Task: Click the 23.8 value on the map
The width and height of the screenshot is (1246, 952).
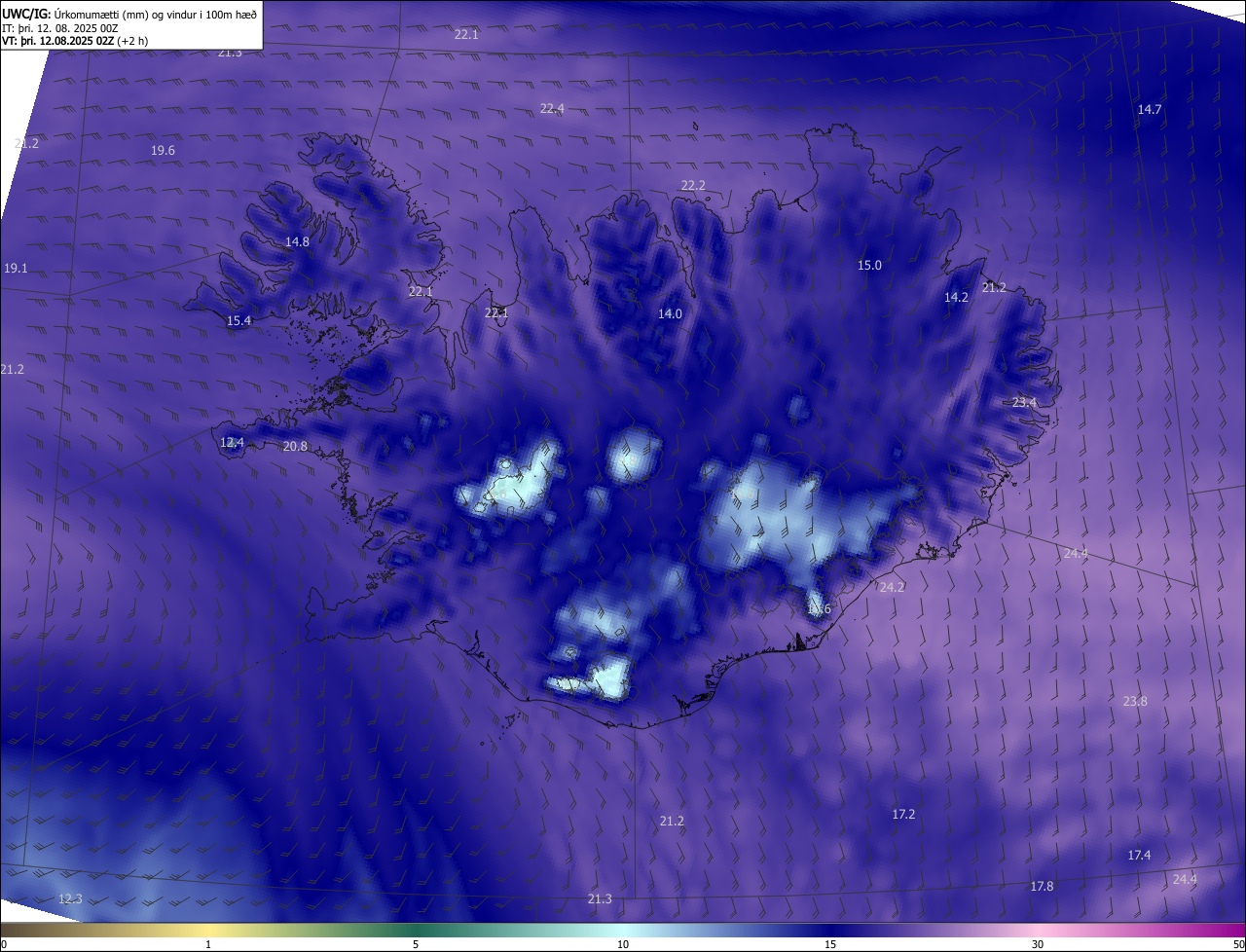Action: pyautogui.click(x=1135, y=701)
